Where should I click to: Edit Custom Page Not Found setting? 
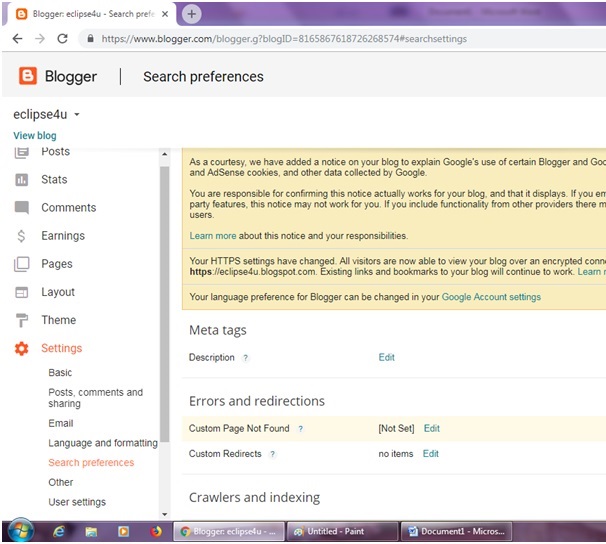click(432, 428)
